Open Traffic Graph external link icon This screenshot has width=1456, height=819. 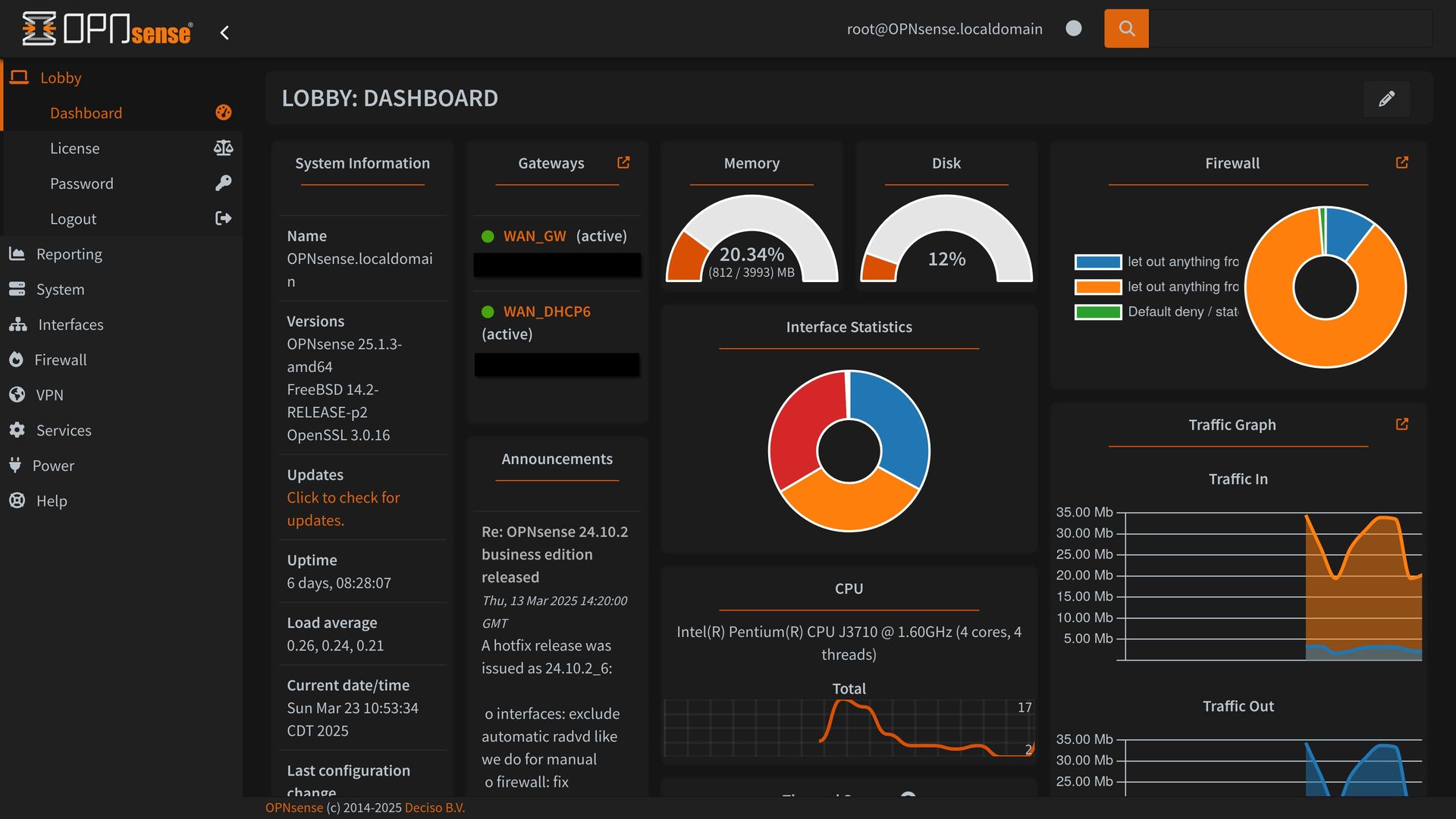point(1401,424)
